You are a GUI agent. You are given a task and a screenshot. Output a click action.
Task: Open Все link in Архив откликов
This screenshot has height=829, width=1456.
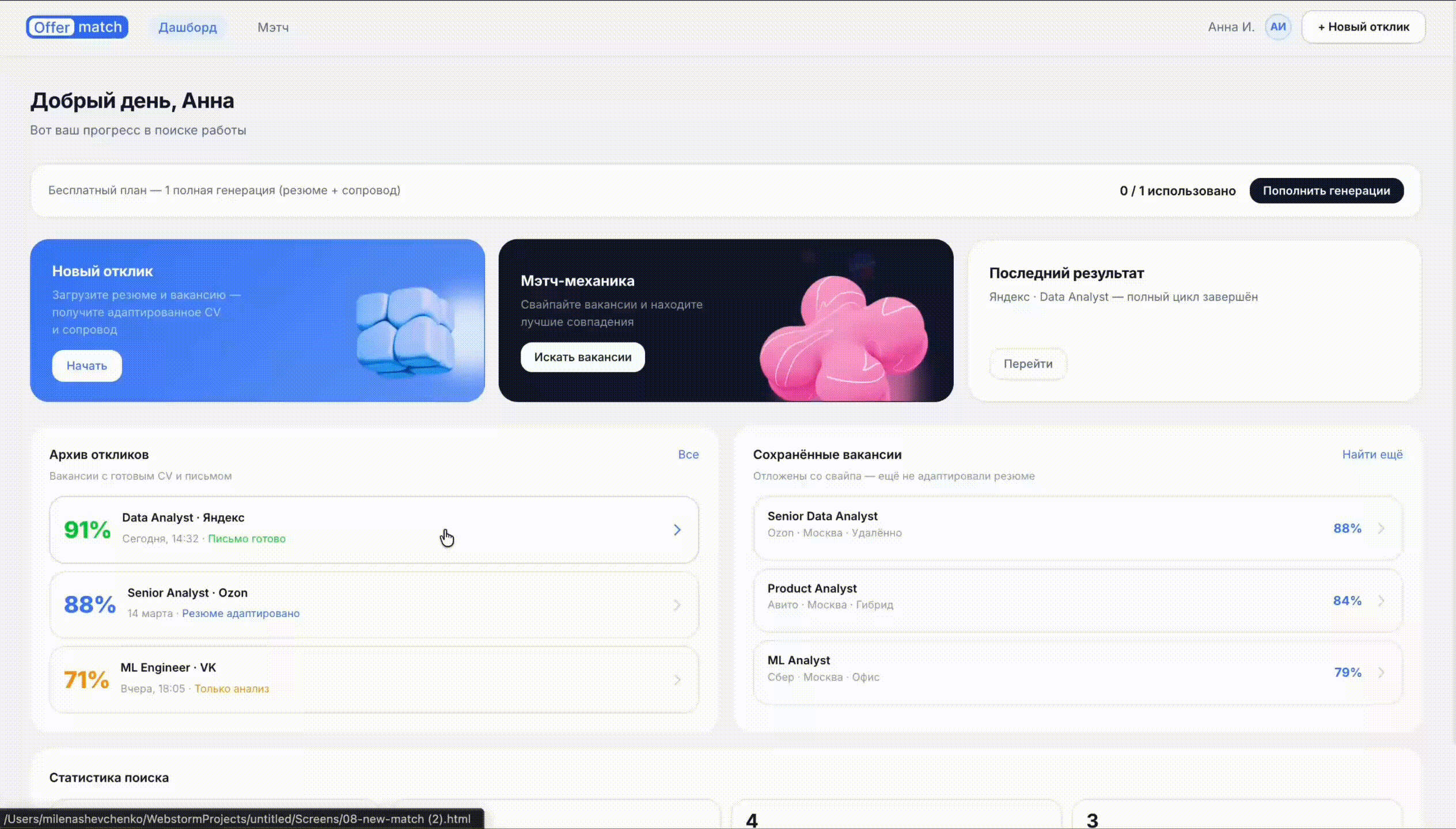coord(688,454)
